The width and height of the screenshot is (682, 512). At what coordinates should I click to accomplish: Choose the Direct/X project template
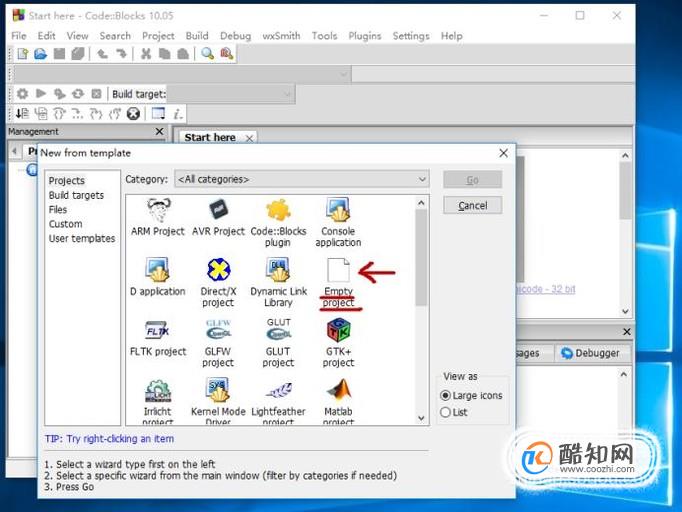[x=218, y=282]
